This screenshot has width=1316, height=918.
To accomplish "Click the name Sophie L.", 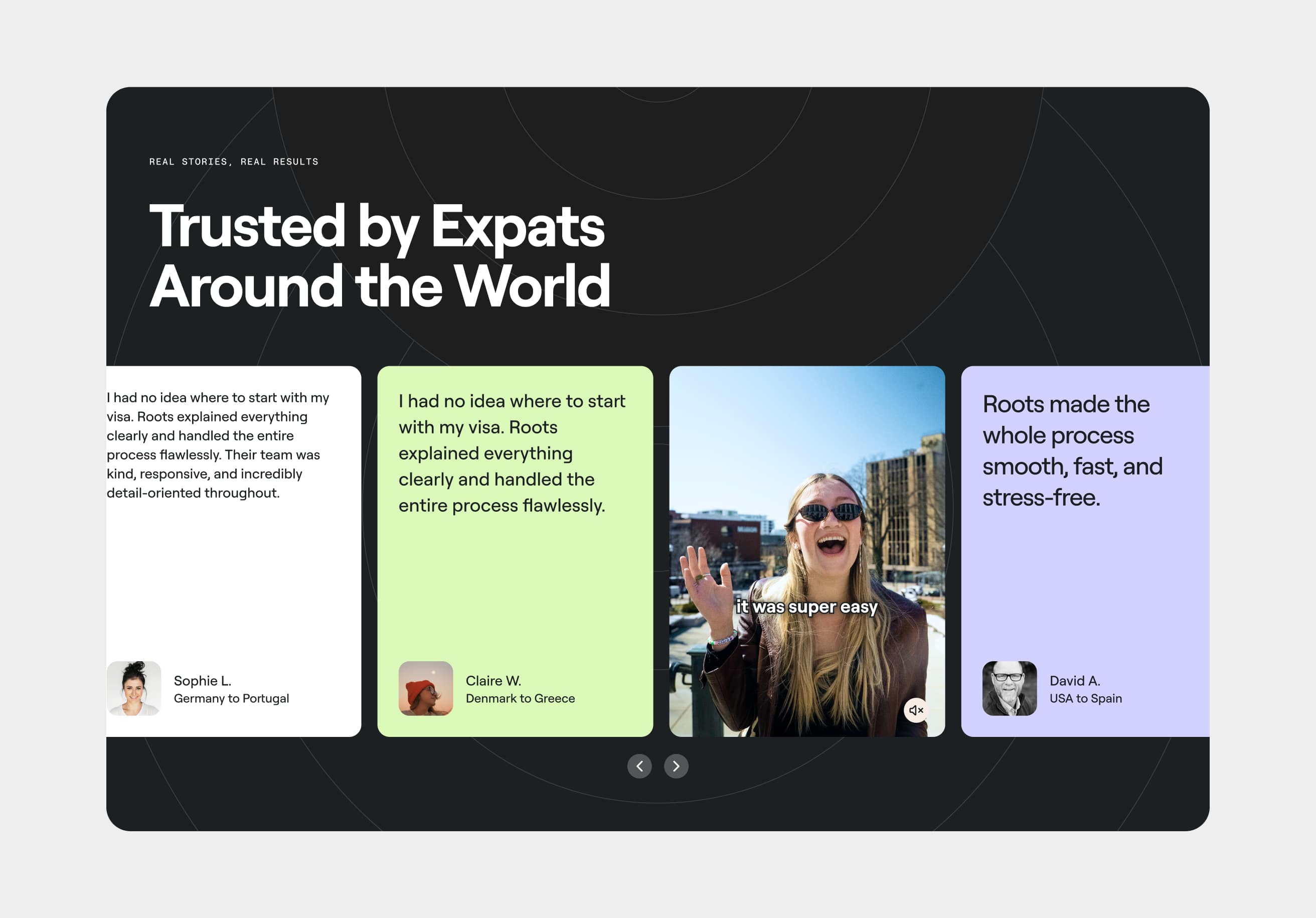I will tap(202, 681).
